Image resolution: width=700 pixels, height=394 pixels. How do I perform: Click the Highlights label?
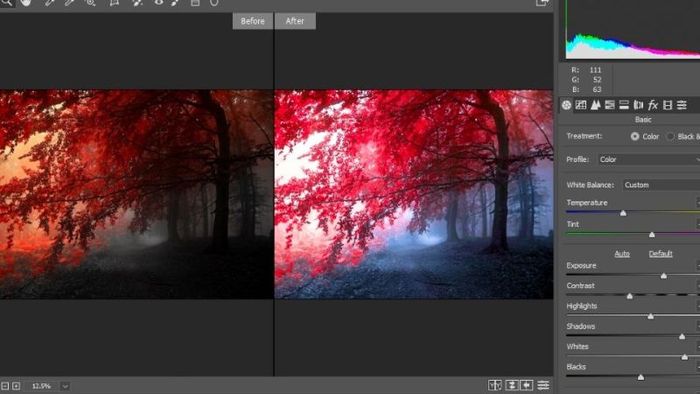click(x=582, y=306)
